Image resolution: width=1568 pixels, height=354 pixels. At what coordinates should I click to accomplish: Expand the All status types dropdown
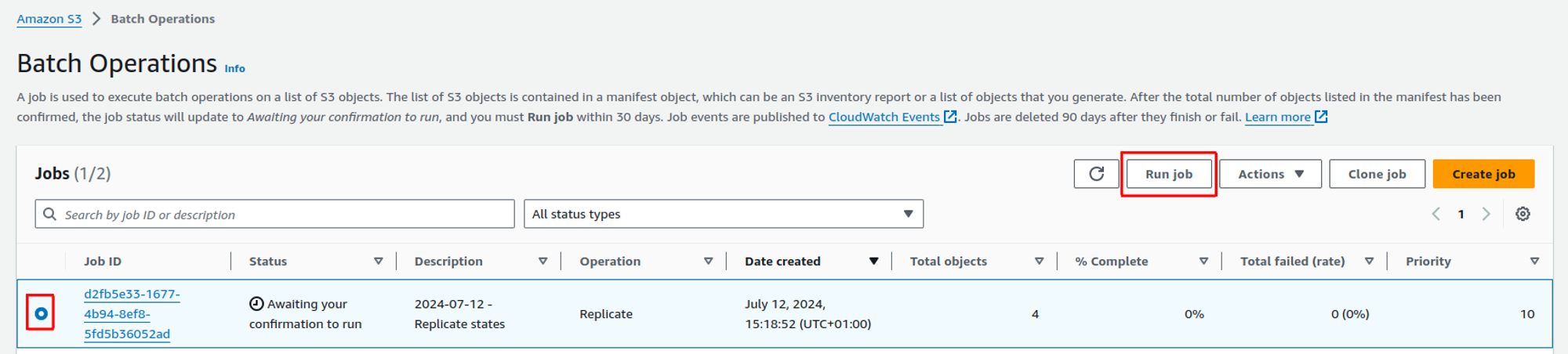pos(723,214)
